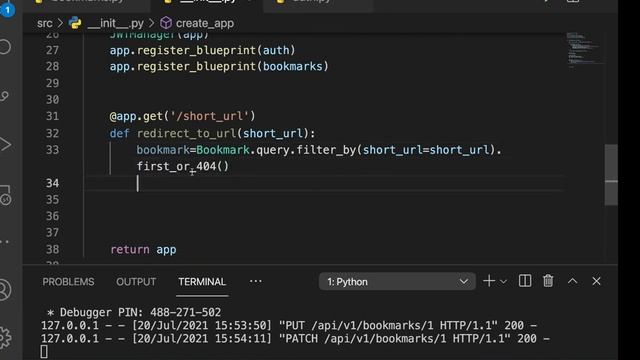Click line number 38 in gutter
640x360 pixels.
pyautogui.click(x=52, y=249)
